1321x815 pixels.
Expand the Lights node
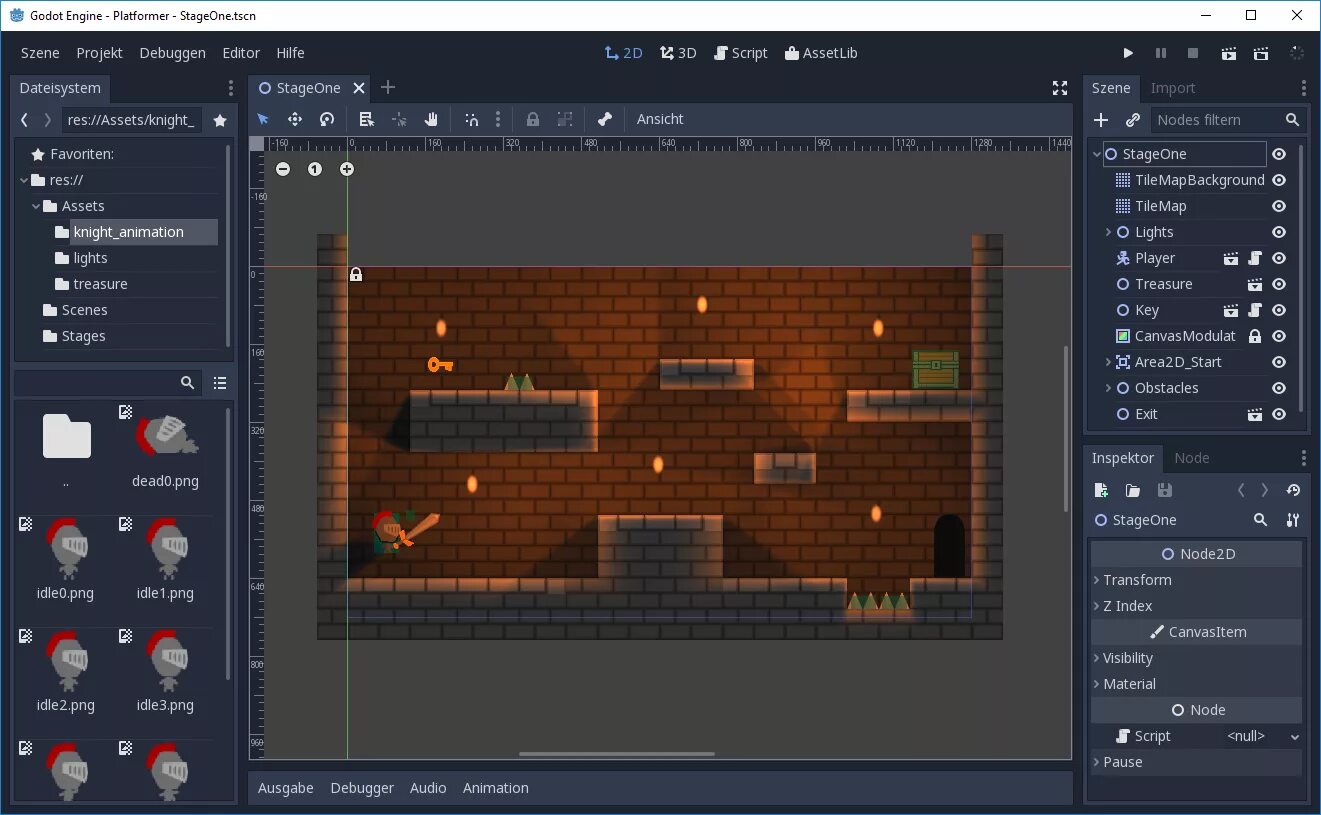(1108, 232)
